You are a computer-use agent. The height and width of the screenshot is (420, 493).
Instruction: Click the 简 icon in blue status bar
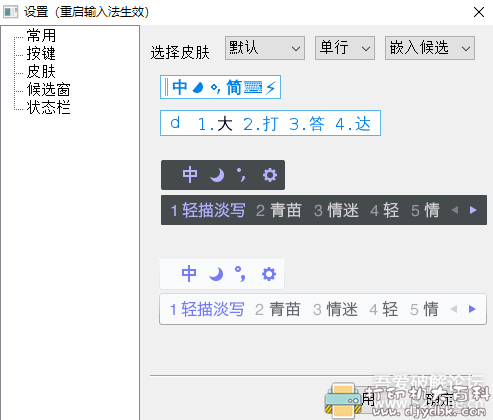point(234,87)
